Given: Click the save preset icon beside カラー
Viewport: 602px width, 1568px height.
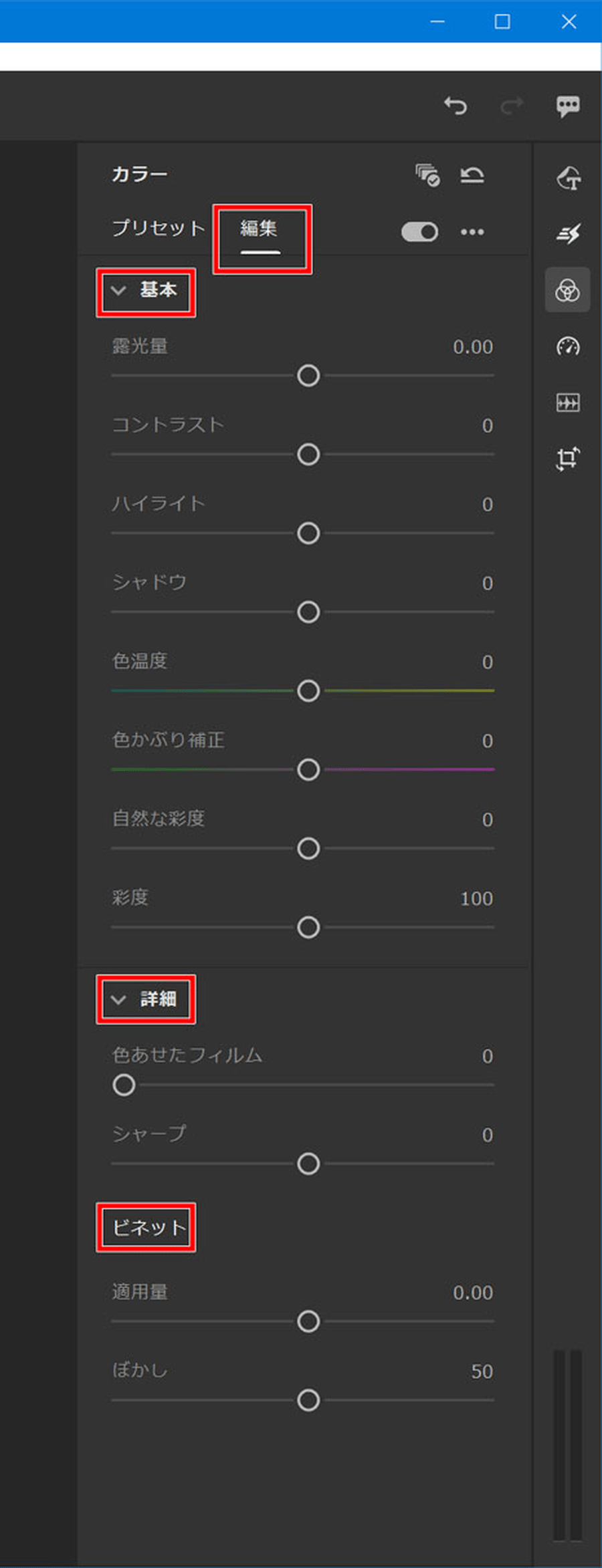Looking at the screenshot, I should [x=427, y=175].
